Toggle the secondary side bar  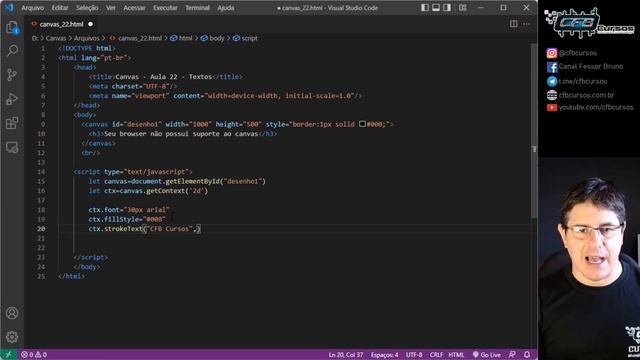(x=447, y=8)
